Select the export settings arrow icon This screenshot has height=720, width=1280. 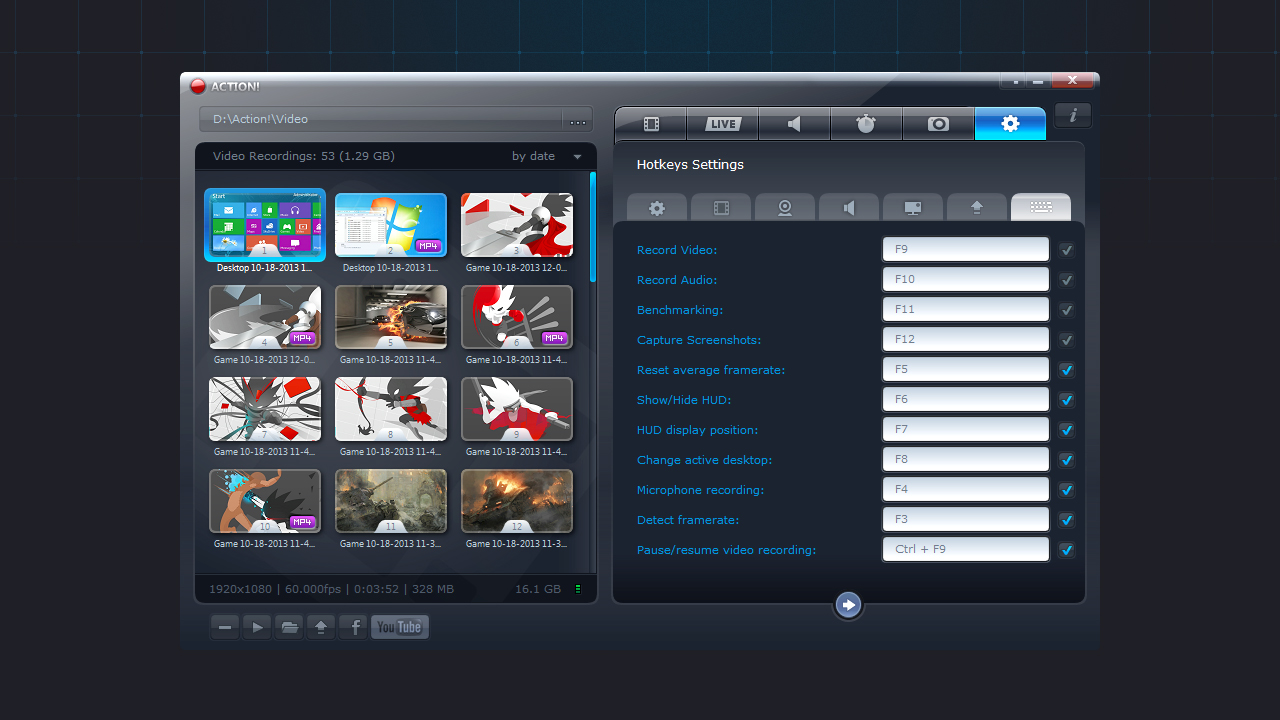point(976,207)
